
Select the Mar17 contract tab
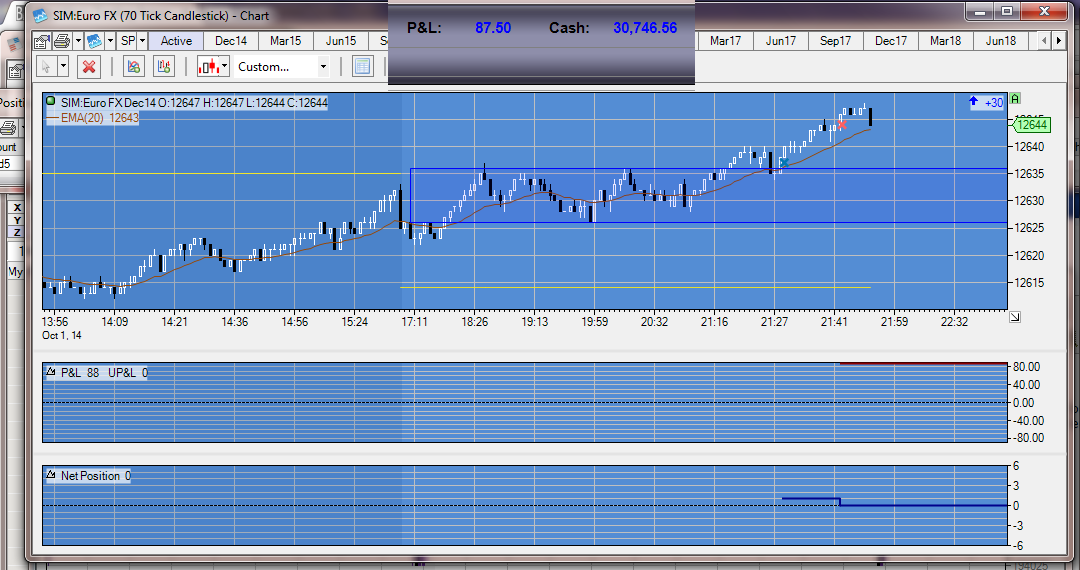click(725, 41)
